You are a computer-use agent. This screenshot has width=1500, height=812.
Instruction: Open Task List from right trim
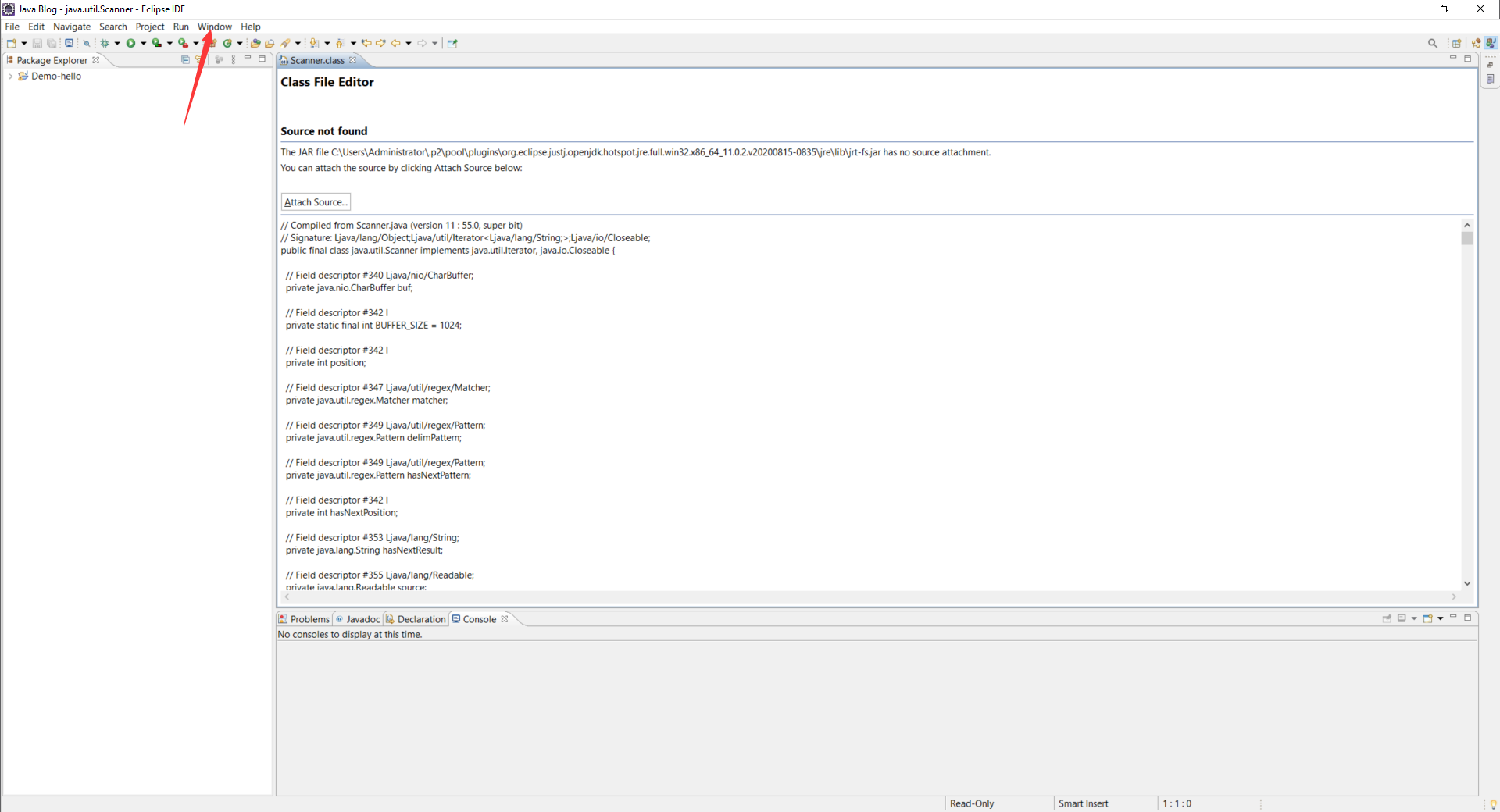tap(1491, 79)
